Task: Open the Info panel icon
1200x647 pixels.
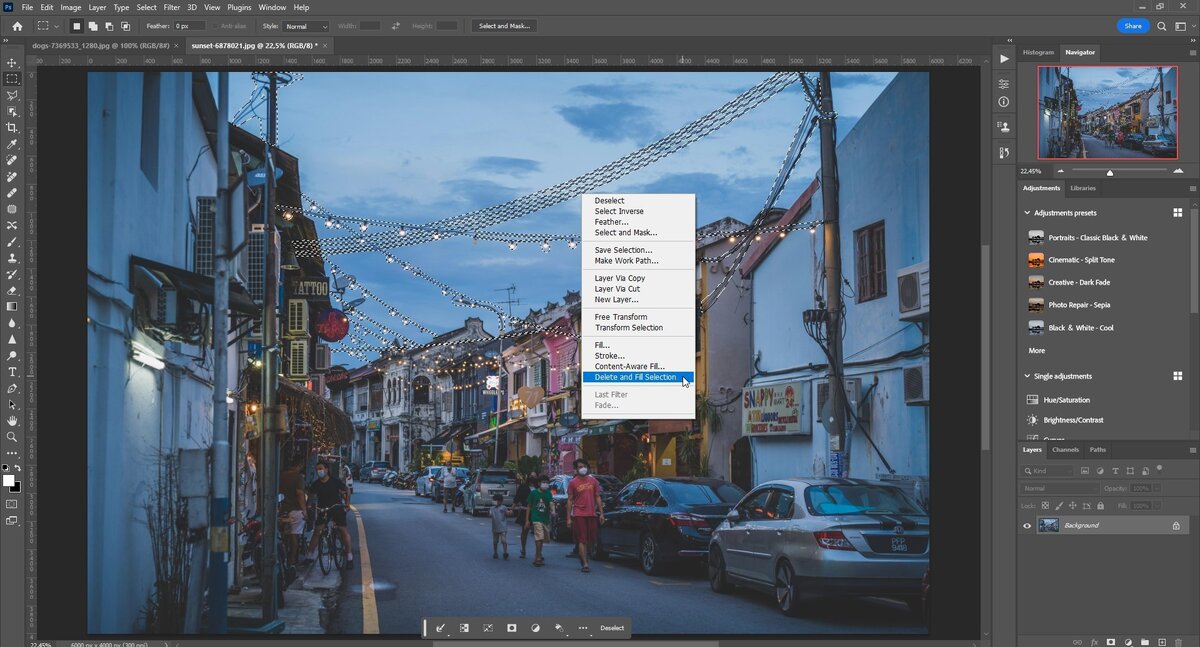Action: [1004, 102]
